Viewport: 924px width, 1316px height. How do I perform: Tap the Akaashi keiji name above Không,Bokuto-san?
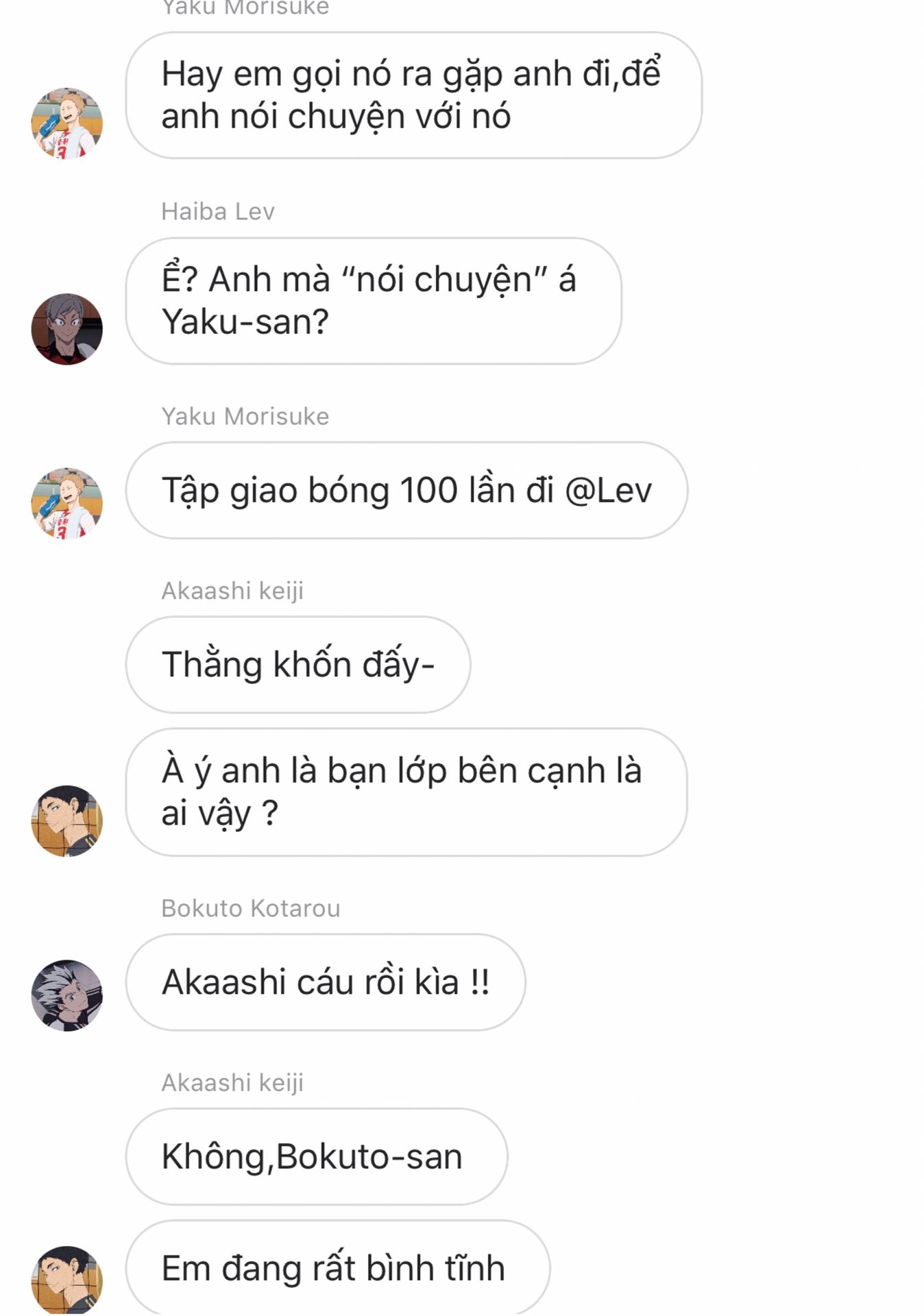232,1083
